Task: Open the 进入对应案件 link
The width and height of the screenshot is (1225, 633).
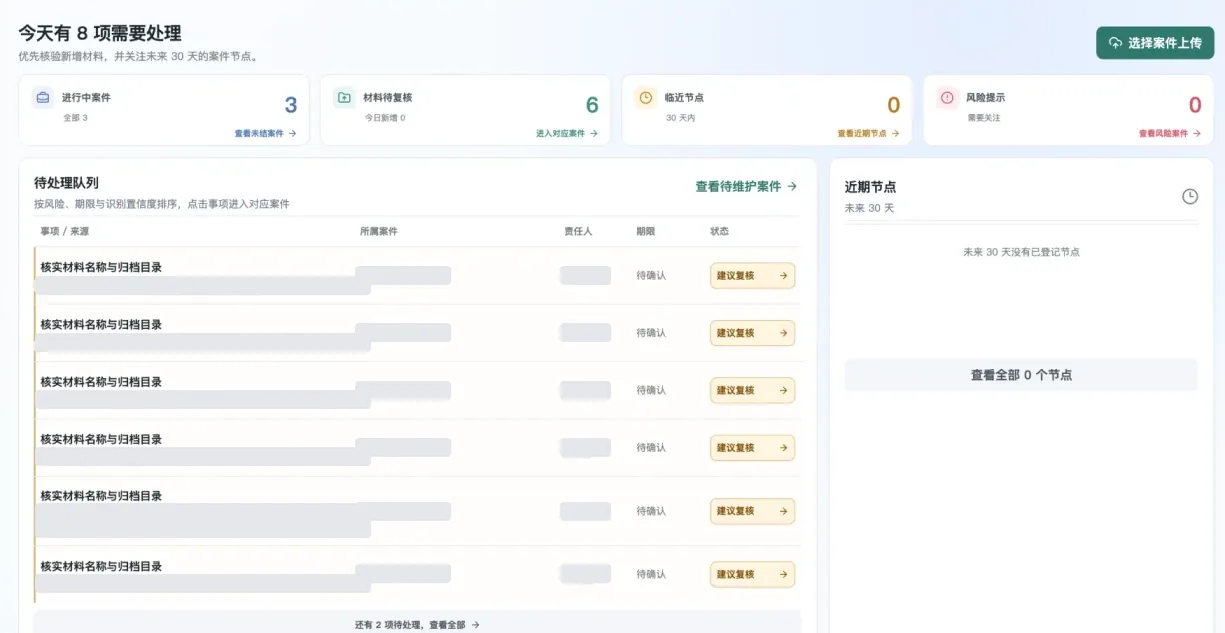Action: point(567,133)
